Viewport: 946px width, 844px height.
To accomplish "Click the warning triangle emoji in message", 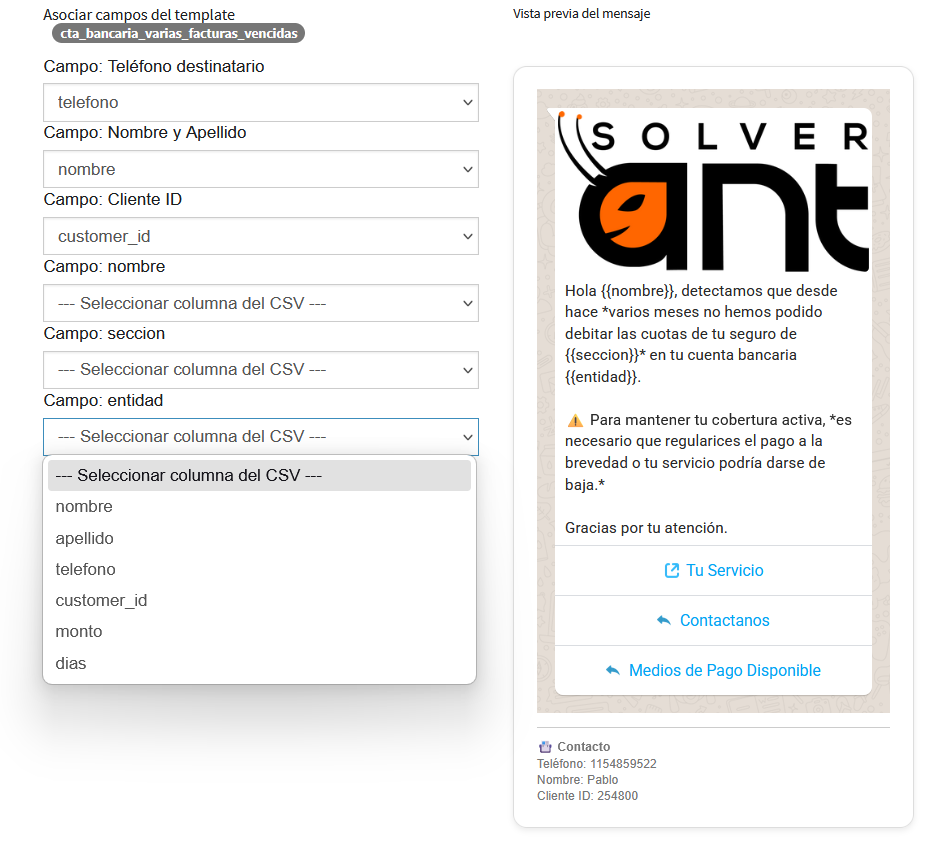I will (576, 420).
